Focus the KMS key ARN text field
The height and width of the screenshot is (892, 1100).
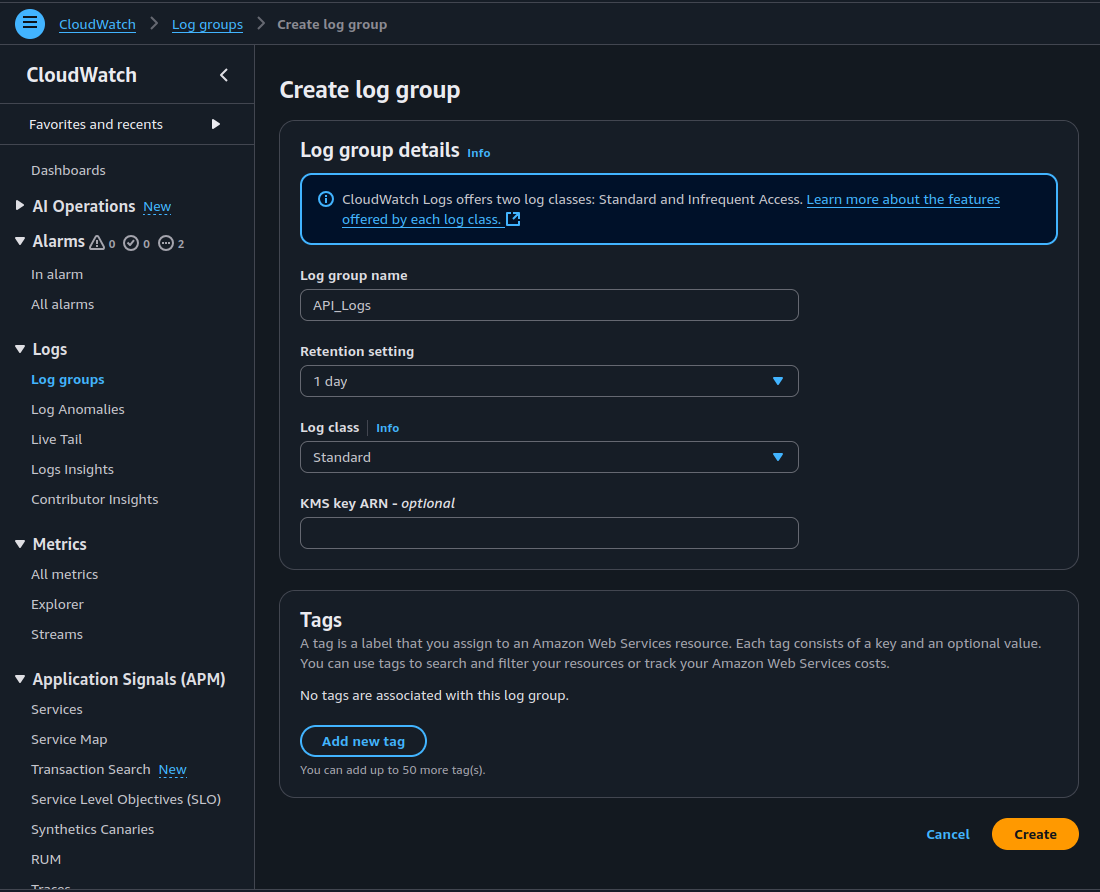tap(549, 533)
